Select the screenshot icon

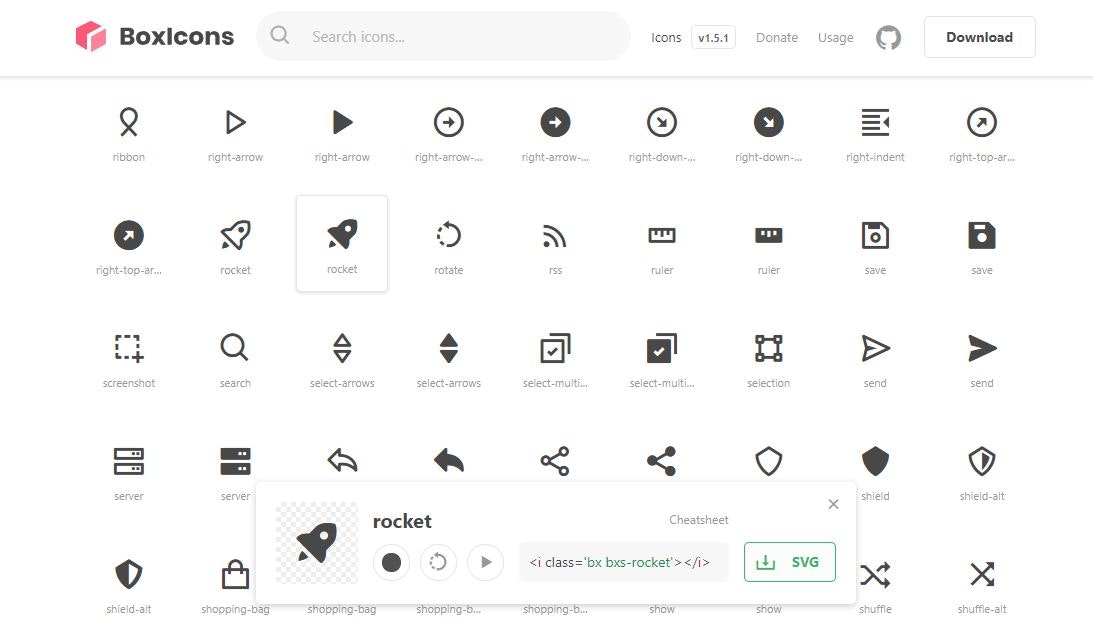[x=128, y=347]
